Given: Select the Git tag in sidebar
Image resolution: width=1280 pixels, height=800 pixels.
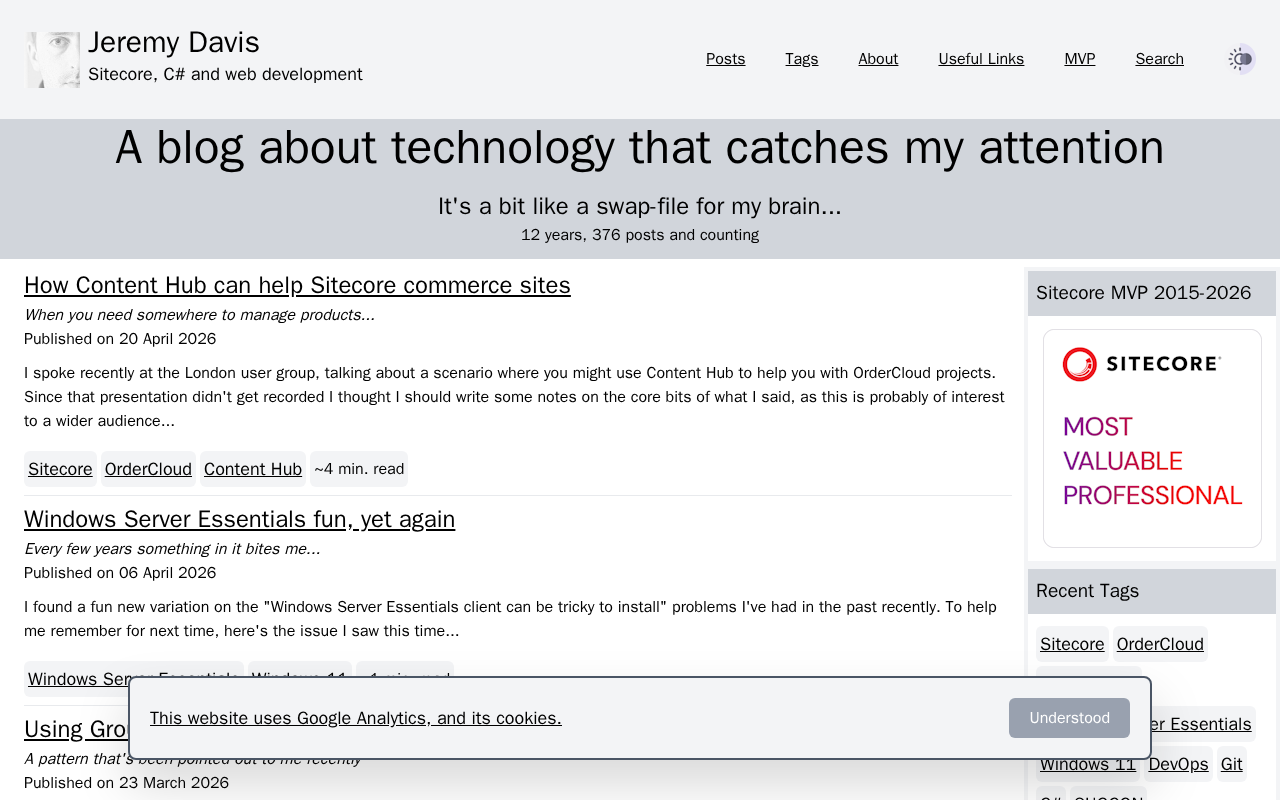Looking at the screenshot, I should [1232, 764].
